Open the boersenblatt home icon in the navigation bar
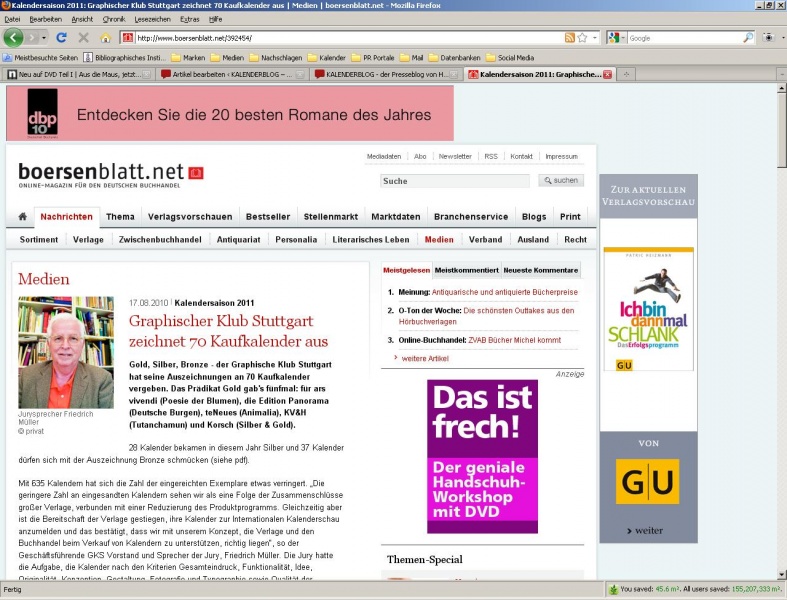 click(23, 217)
